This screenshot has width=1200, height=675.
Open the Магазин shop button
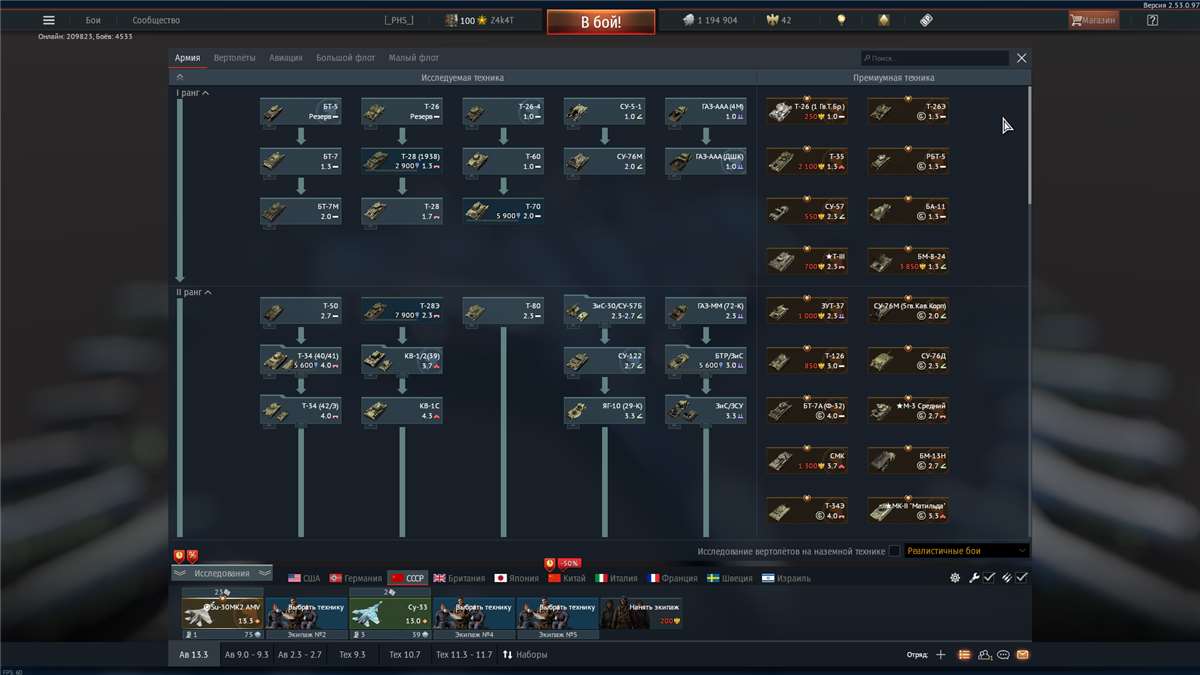coord(1093,20)
